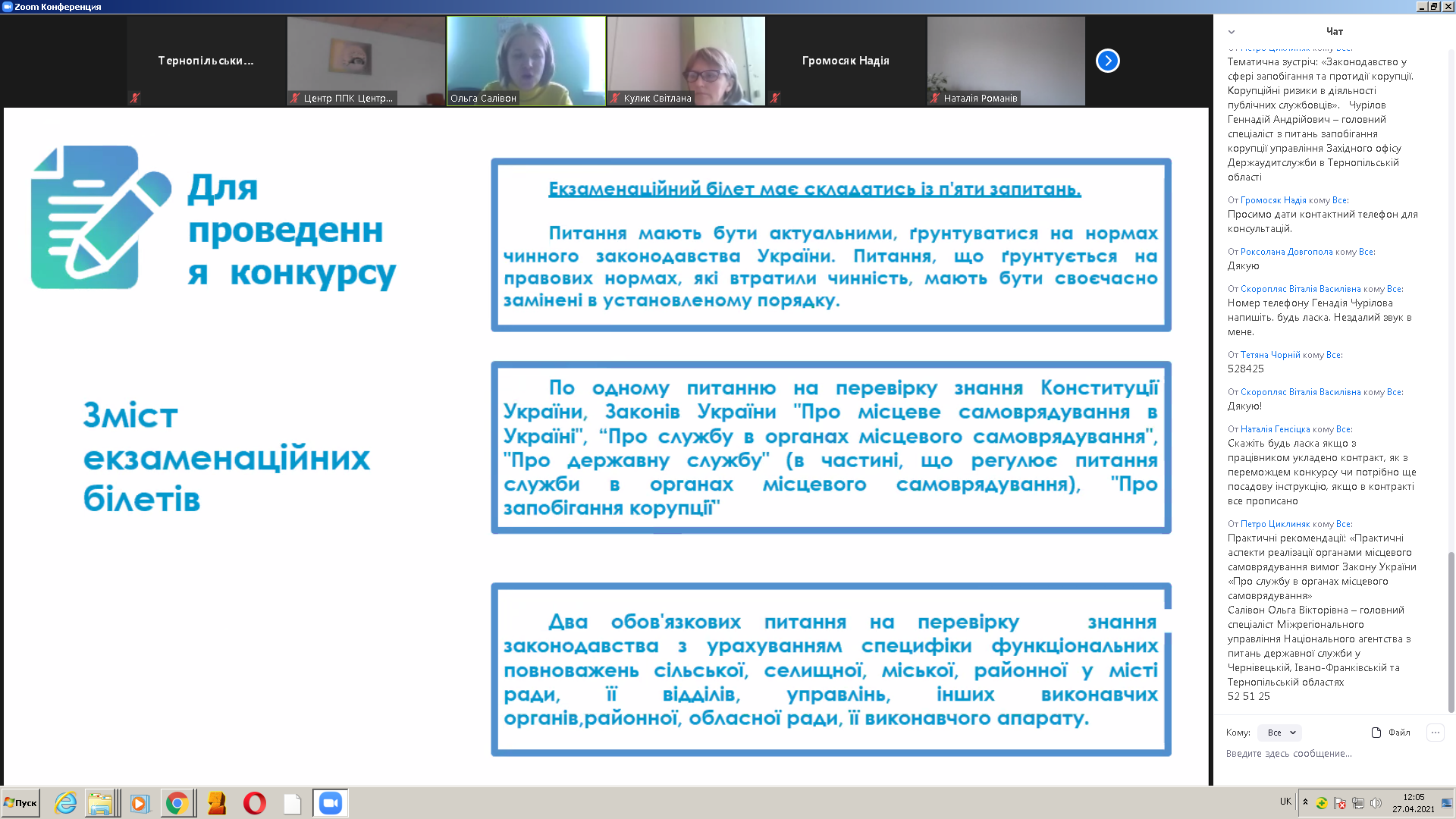Image resolution: width=1456 pixels, height=819 pixels.
Task: Open Windows Explorer from the taskbar
Action: tap(100, 803)
